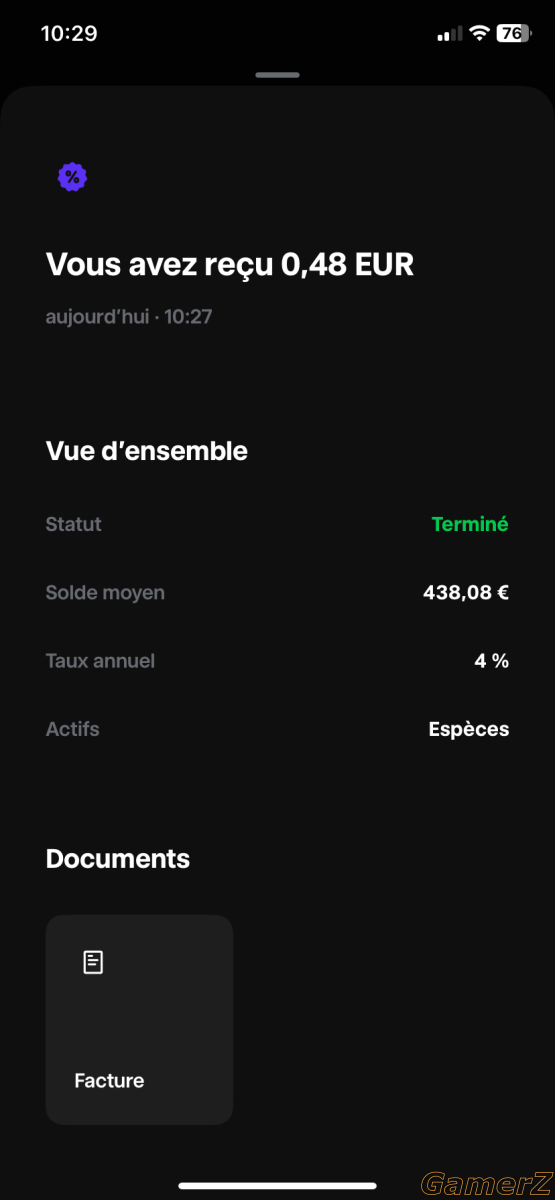Tap the aujourd'hui 10:27 timestamp
This screenshot has width=555, height=1200.
[129, 317]
